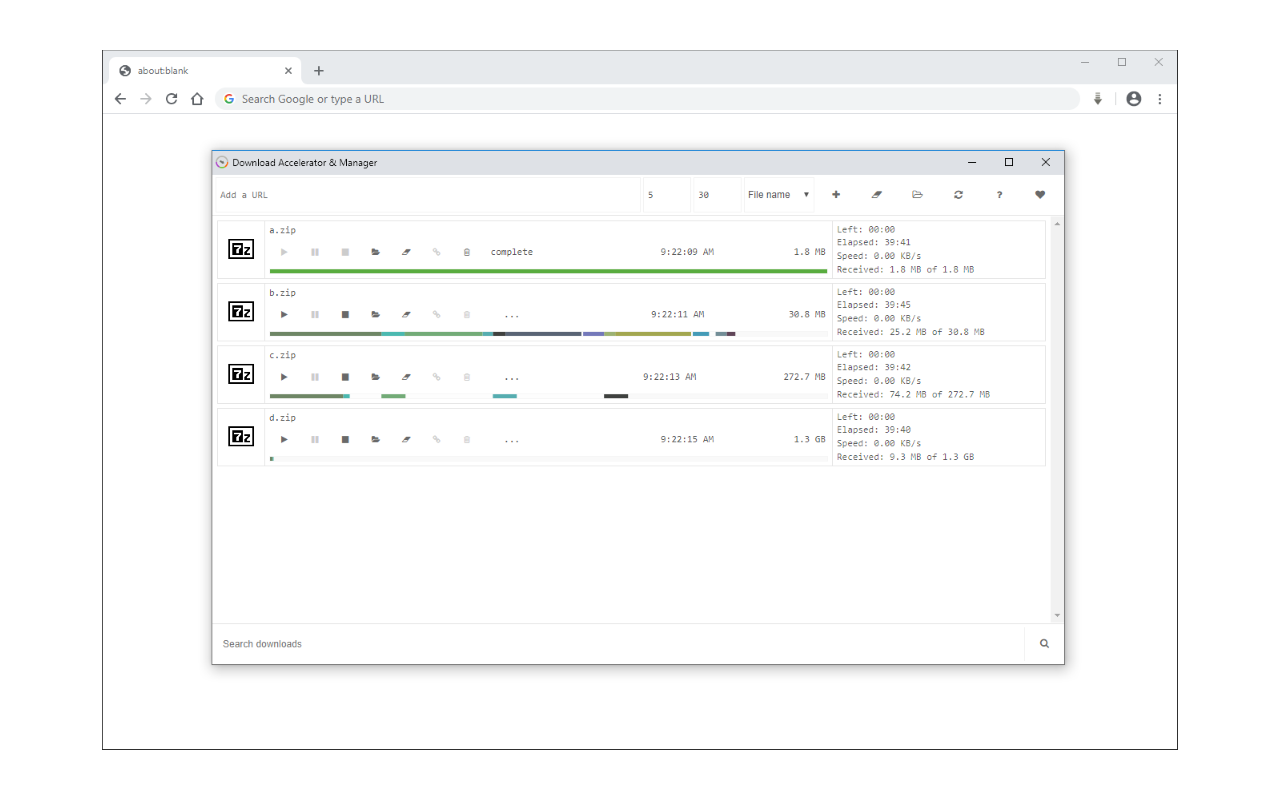Click eraser icon on d.zip row
1280x800 pixels.
point(406,440)
